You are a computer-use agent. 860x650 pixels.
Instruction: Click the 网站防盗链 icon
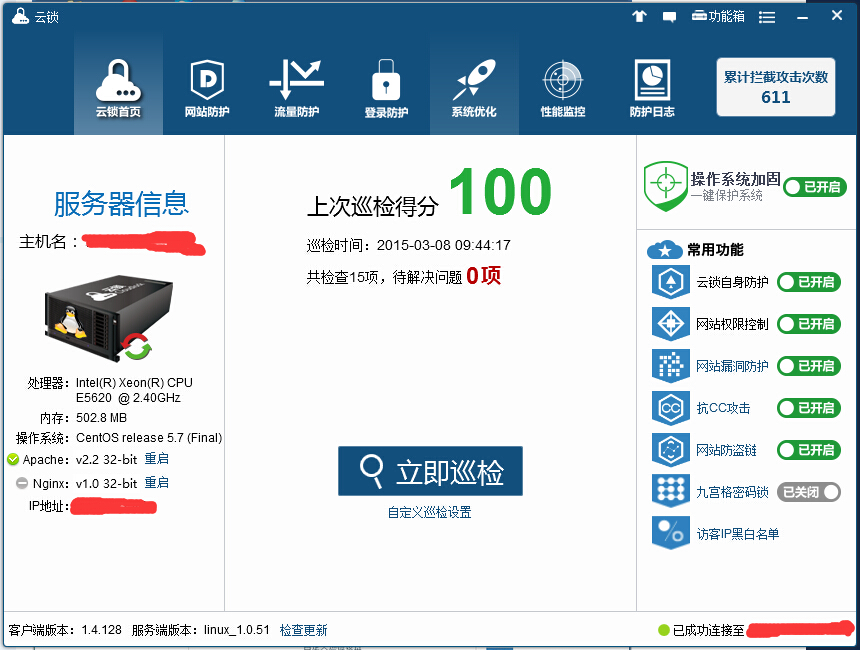(x=670, y=450)
